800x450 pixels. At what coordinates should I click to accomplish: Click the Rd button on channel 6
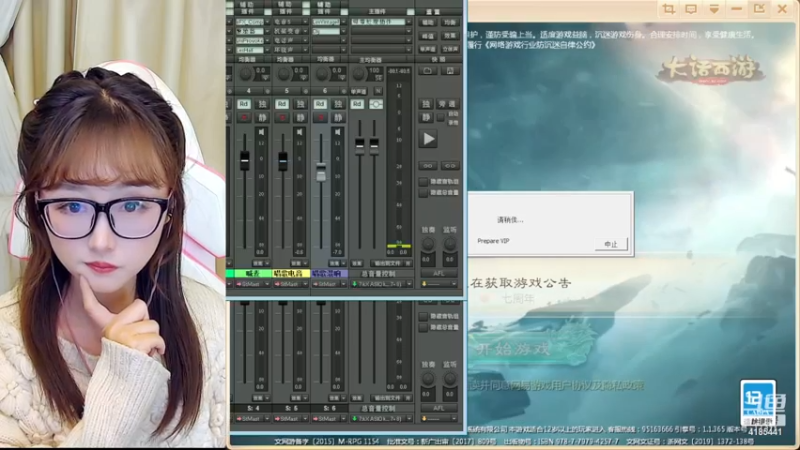pos(320,104)
